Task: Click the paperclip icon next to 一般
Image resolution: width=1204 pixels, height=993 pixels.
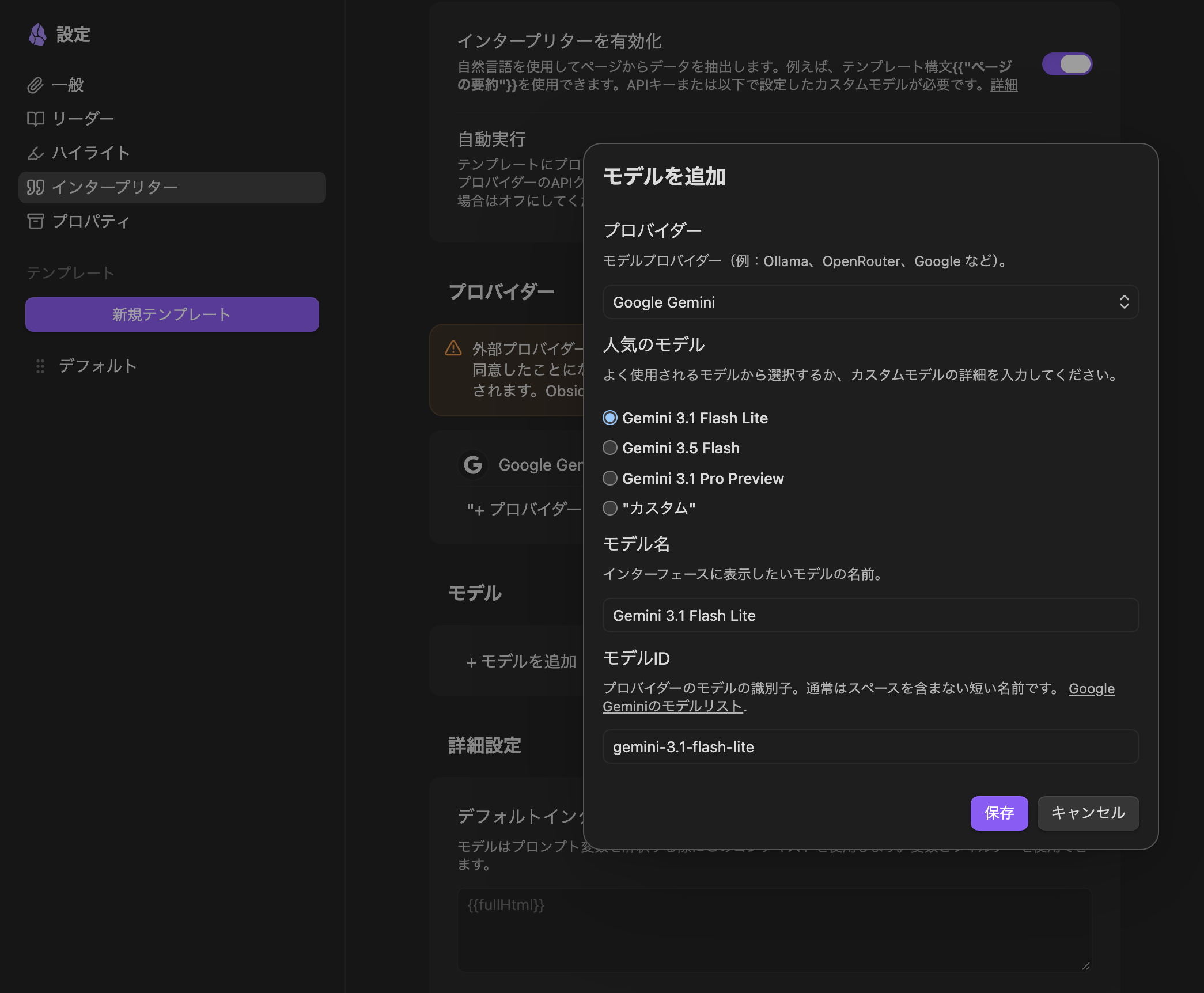Action: pyautogui.click(x=36, y=85)
